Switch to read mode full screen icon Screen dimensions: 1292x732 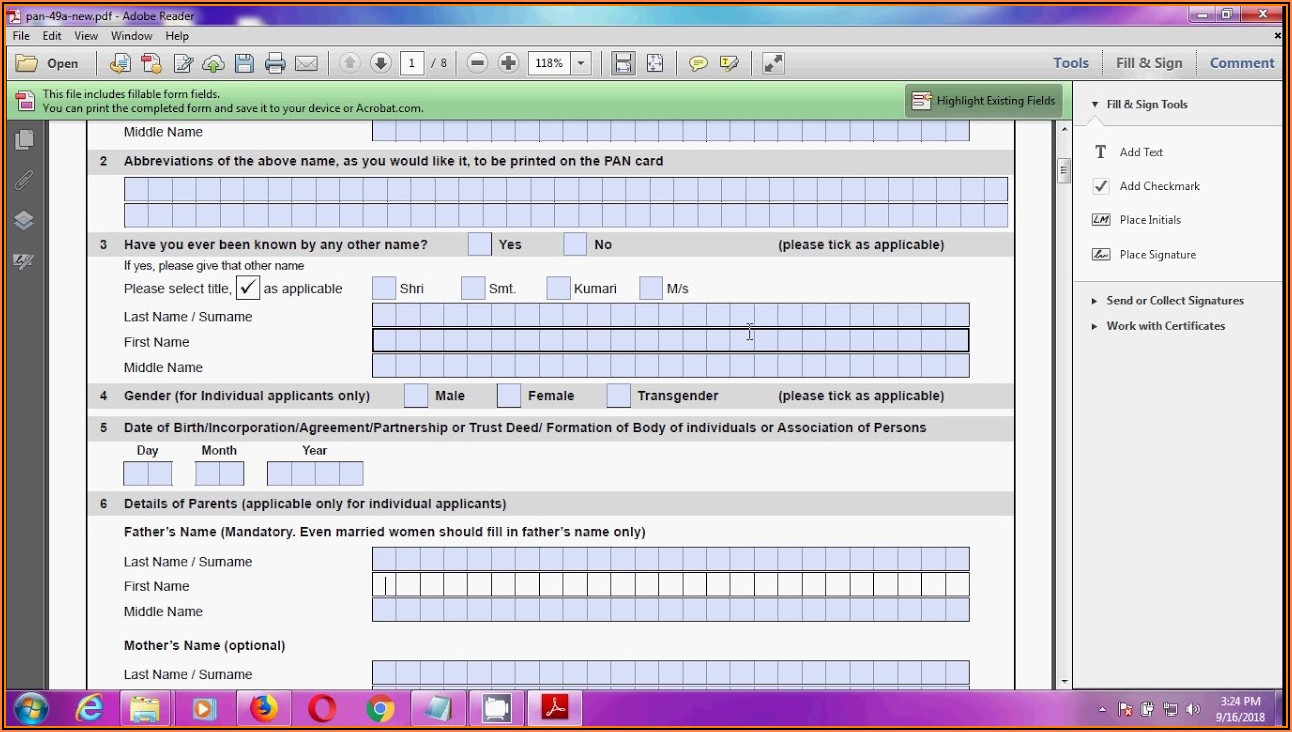coord(773,63)
